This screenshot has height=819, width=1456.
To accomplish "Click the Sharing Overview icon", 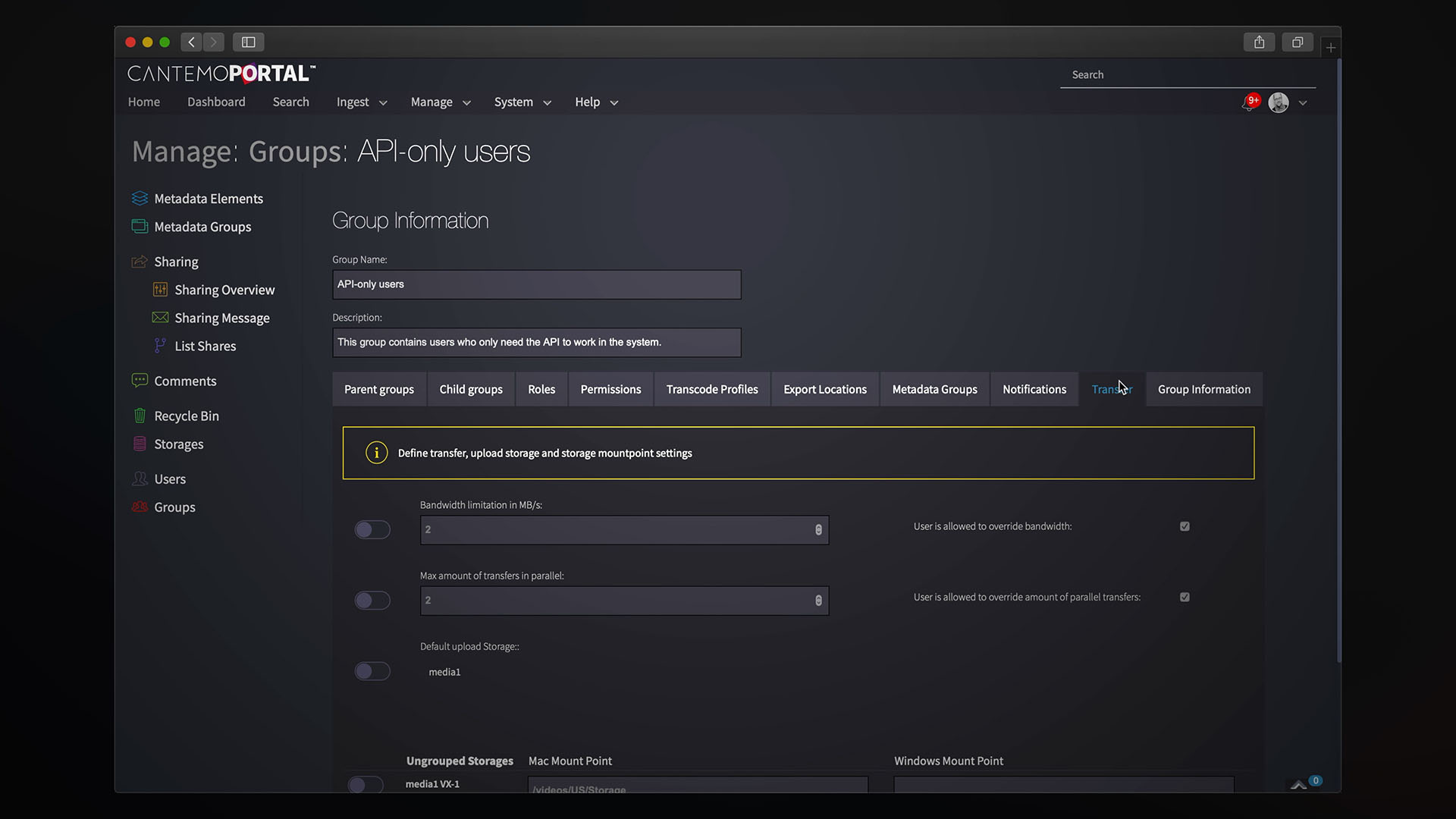I will click(x=160, y=290).
